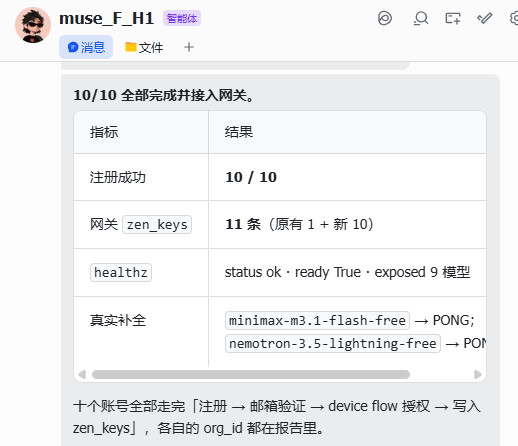The image size is (518, 446).
Task: Open muse_F_H1 avatar picture
Action: point(33,25)
